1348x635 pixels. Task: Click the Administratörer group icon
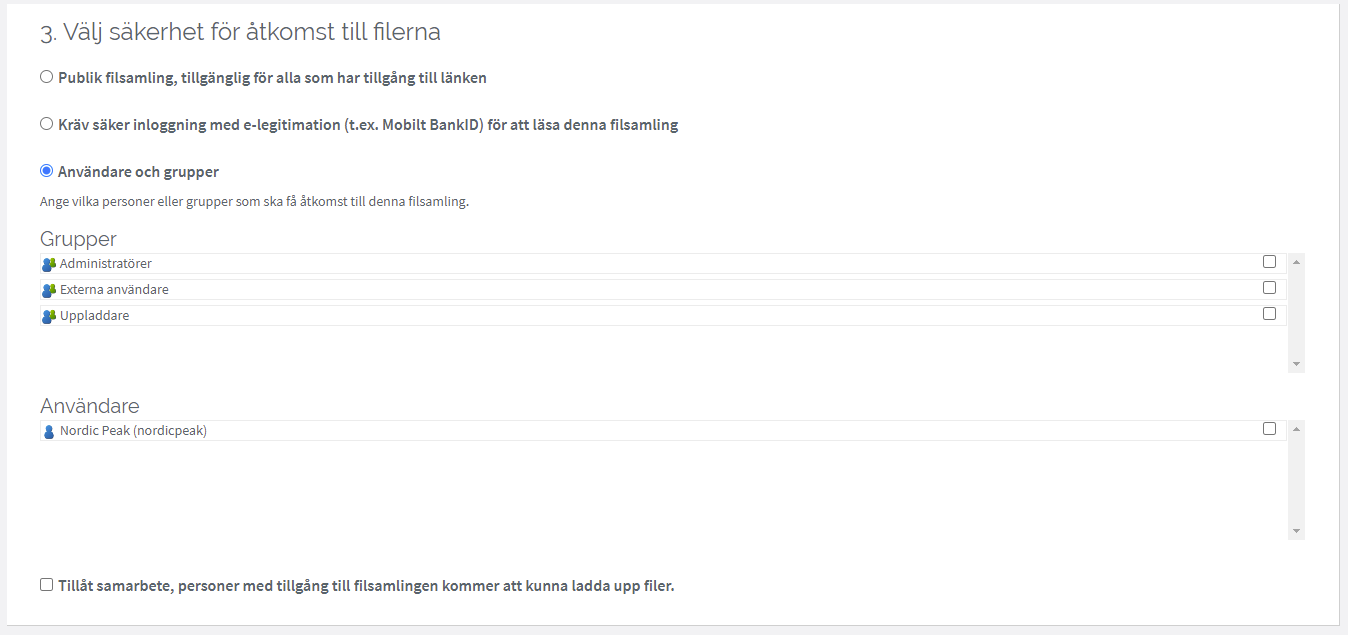[x=48, y=264]
